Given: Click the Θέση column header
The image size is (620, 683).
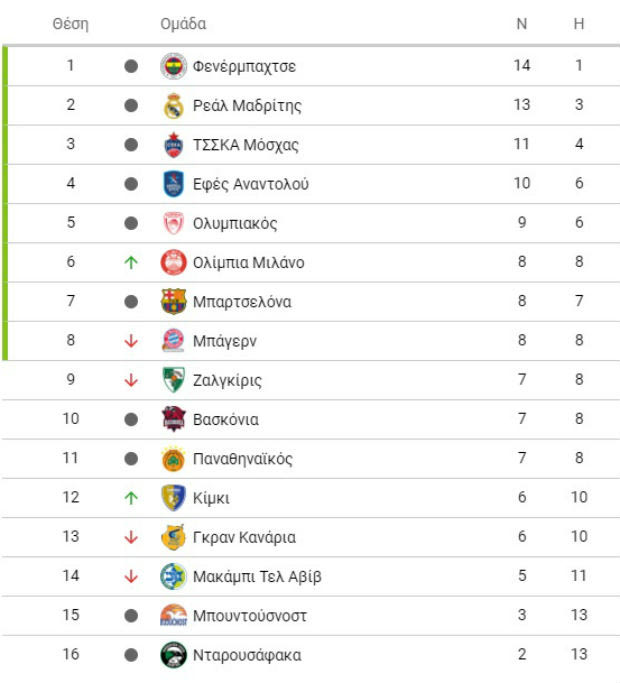Looking at the screenshot, I should pyautogui.click(x=71, y=24).
